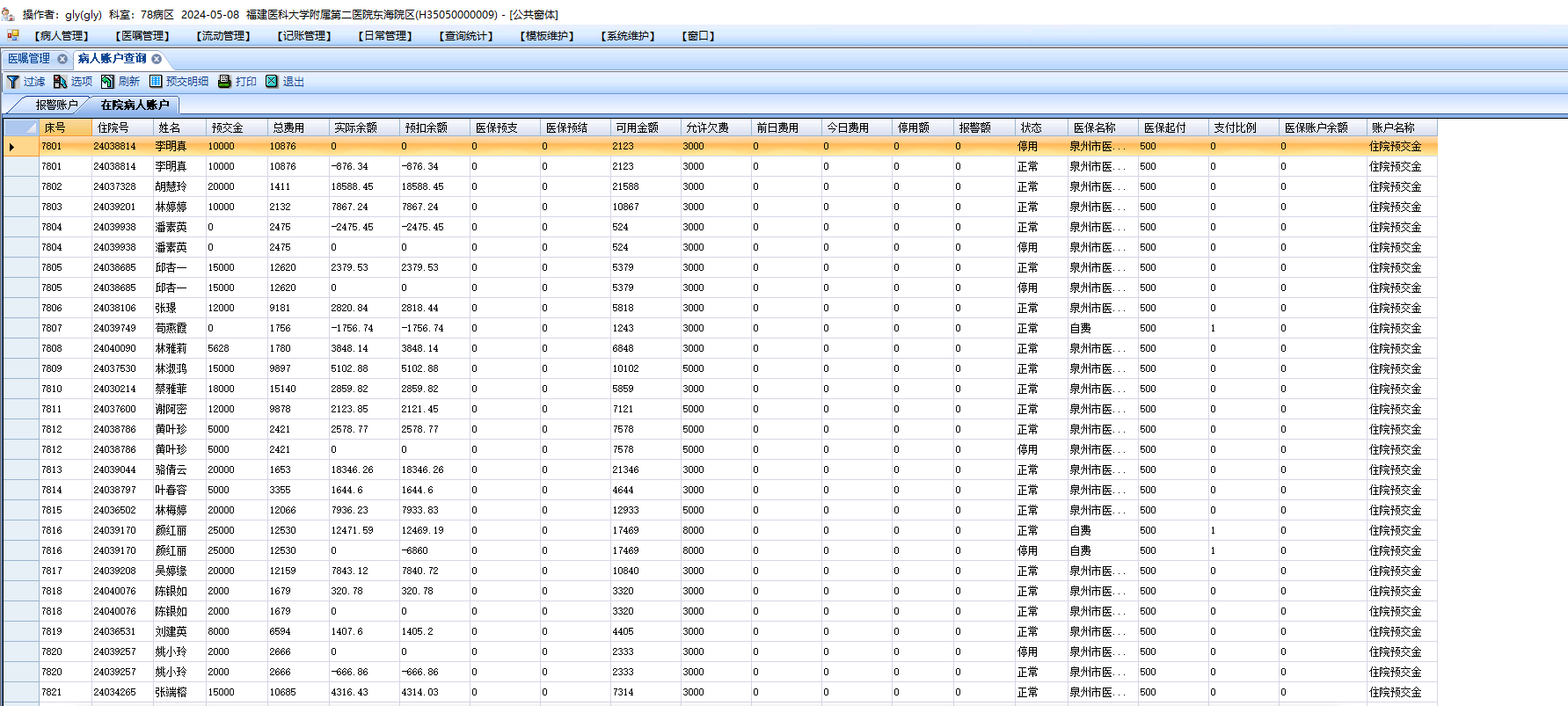Sort by the 状态 column header
This screenshot has width=1568, height=706.
tap(1041, 127)
